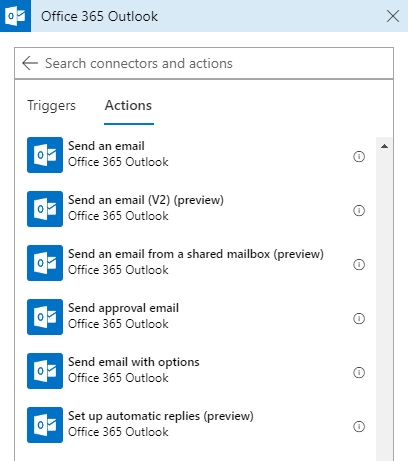408x461 pixels.
Task: Choose Send an email (V2) (preview) action
Action: click(x=197, y=209)
